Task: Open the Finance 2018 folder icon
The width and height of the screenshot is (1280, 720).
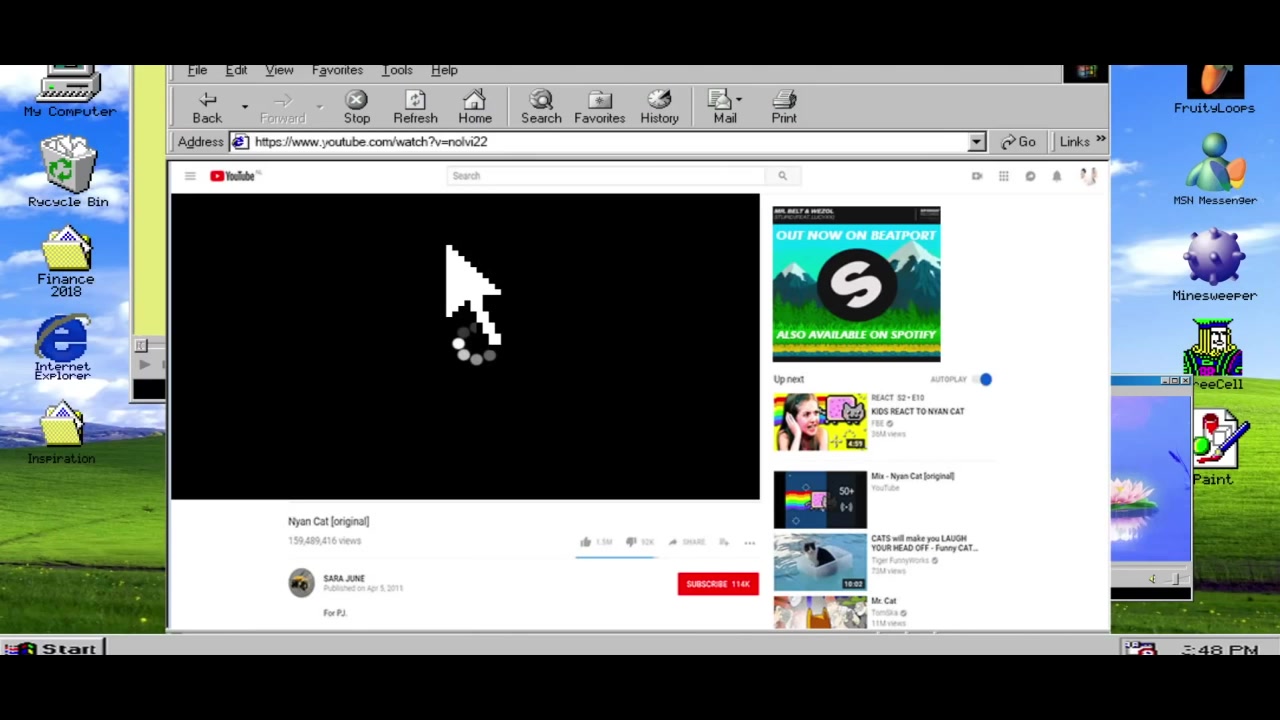Action: click(66, 262)
